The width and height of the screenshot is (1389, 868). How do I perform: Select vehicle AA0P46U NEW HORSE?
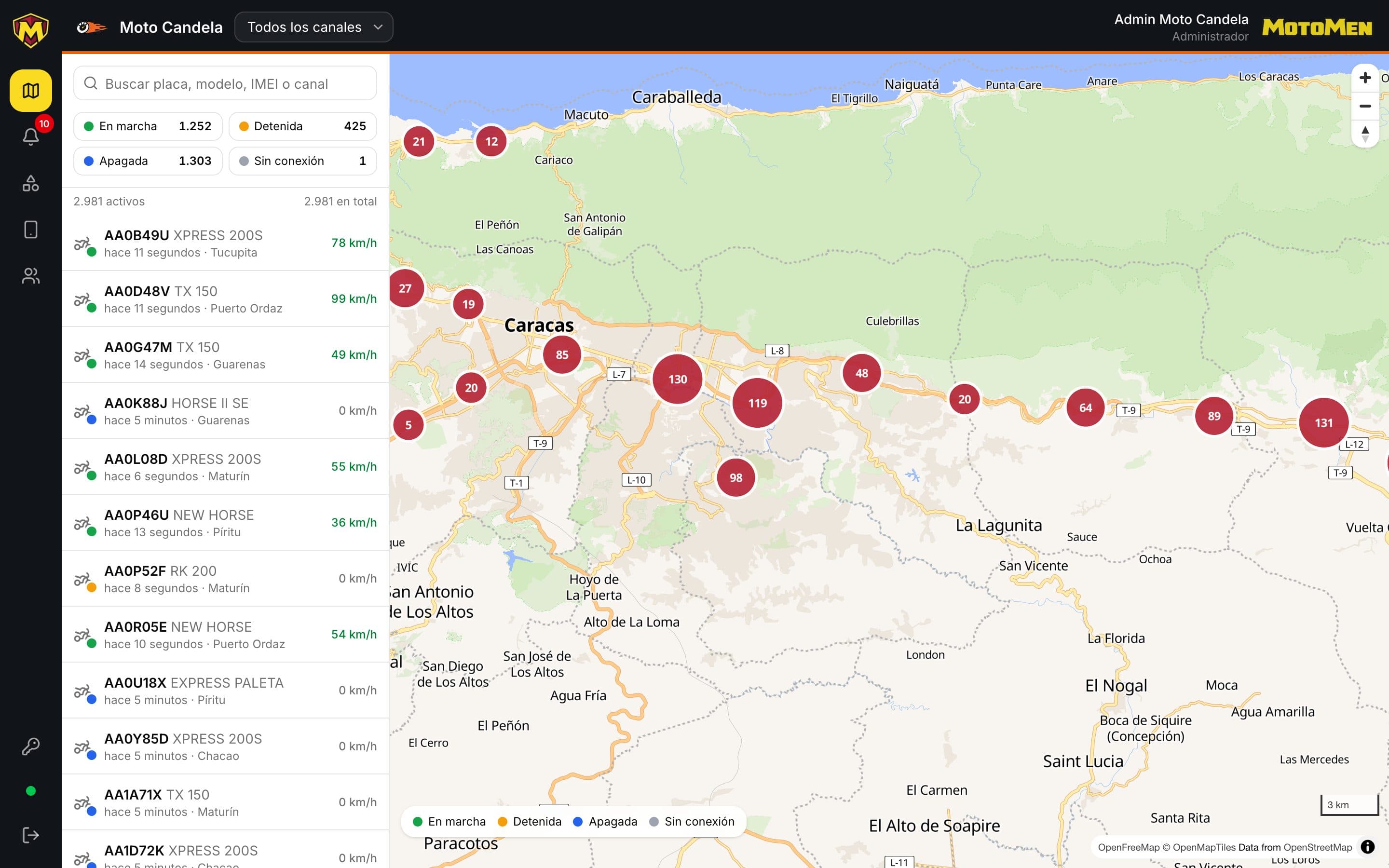tap(225, 523)
